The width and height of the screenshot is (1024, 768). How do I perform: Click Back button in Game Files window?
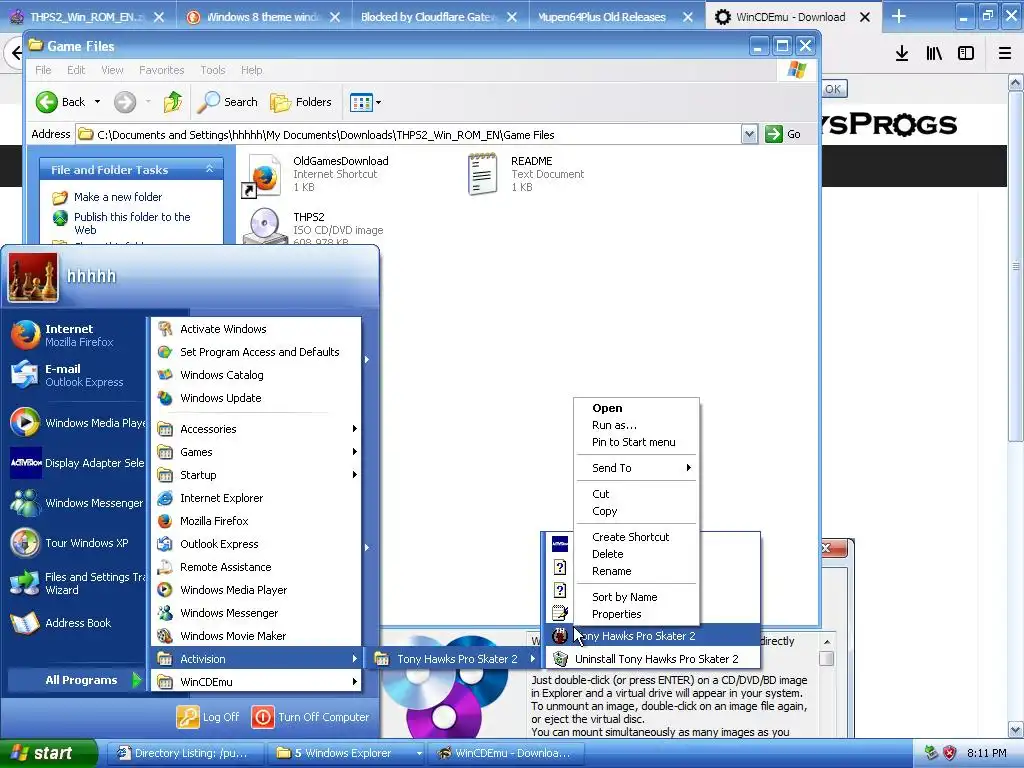(x=60, y=102)
